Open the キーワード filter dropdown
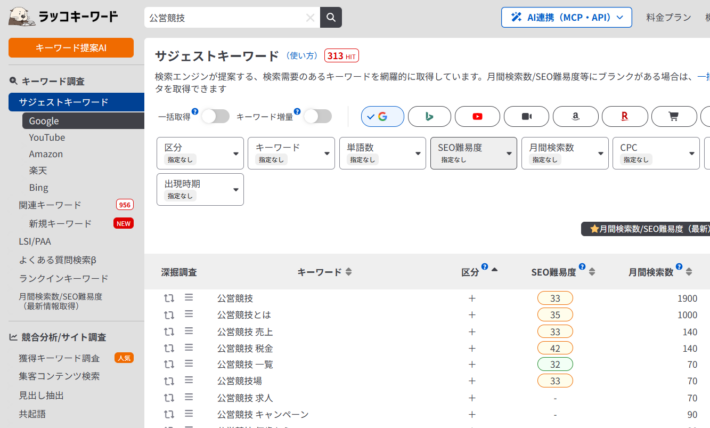Viewport: 710px width, 428px height. (x=291, y=154)
